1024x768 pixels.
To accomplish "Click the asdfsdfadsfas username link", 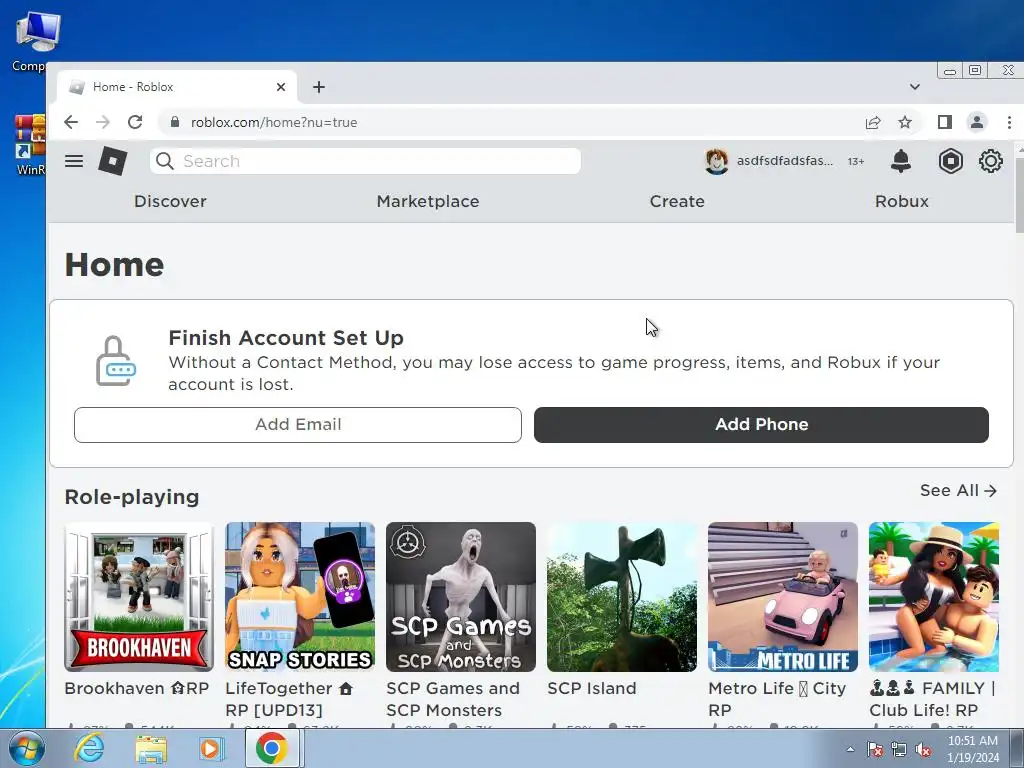I will 784,161.
